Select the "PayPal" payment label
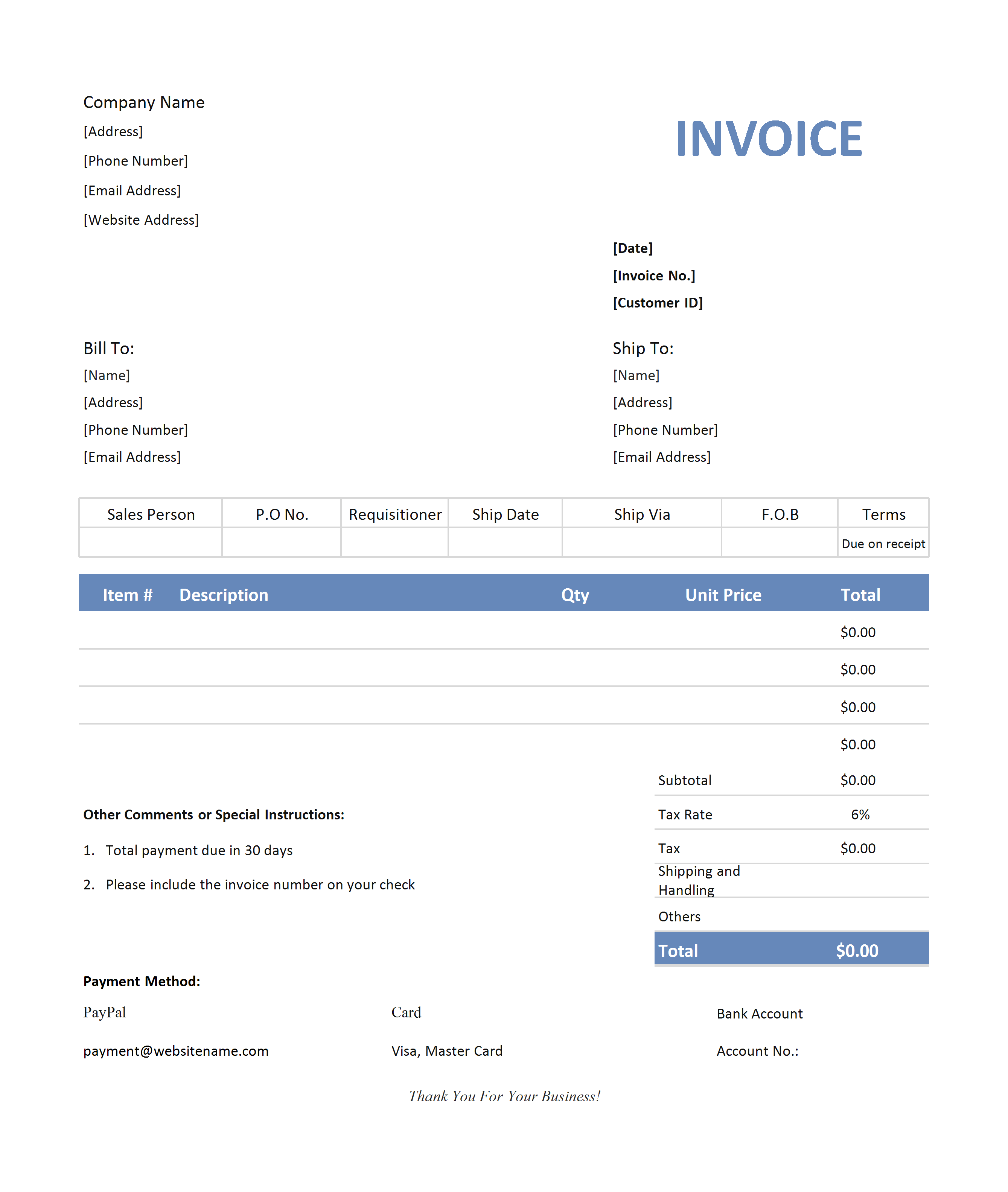Viewport: 1008px width, 1192px height. click(105, 1013)
